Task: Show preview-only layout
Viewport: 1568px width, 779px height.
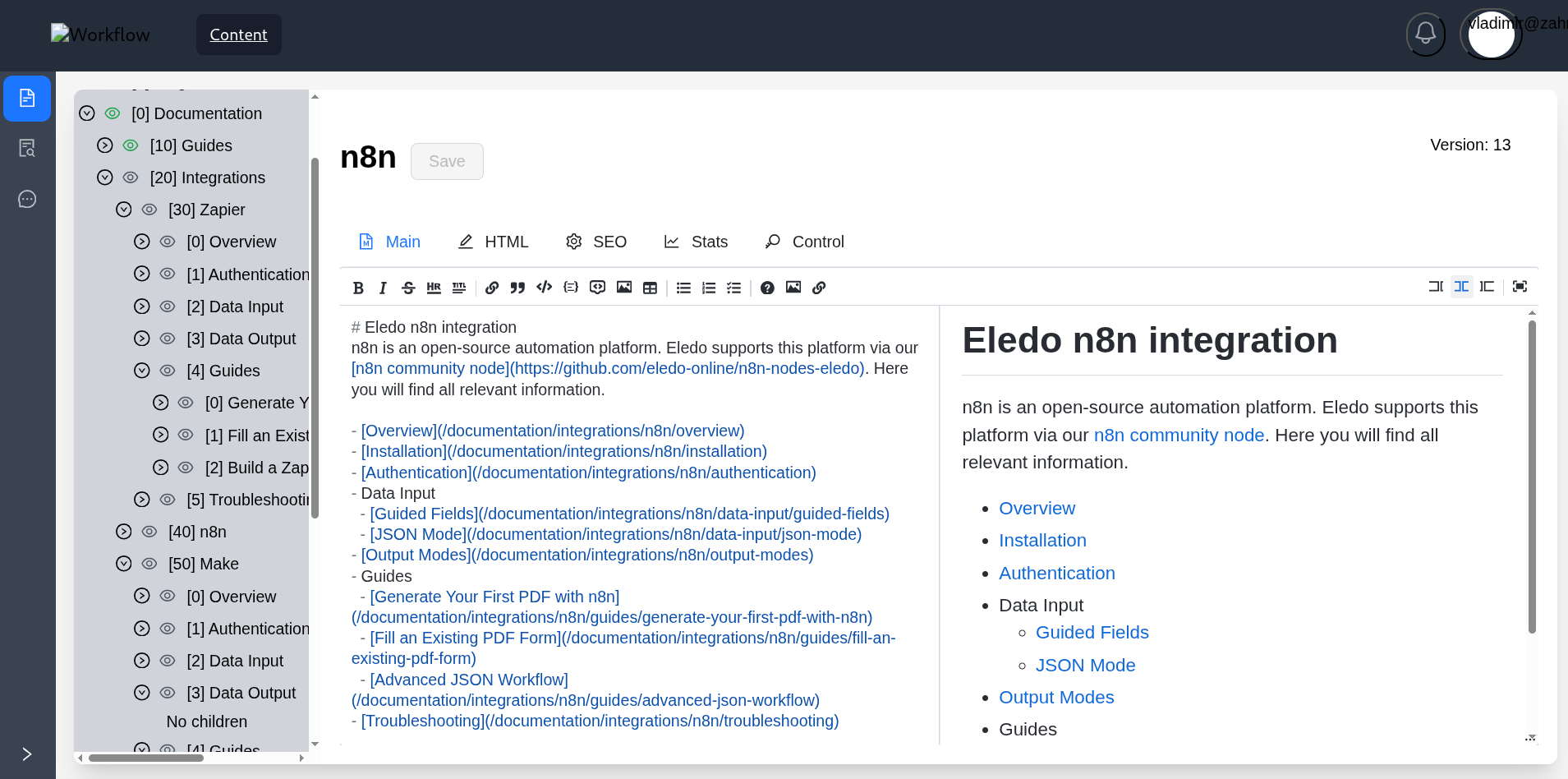Action: point(1488,287)
